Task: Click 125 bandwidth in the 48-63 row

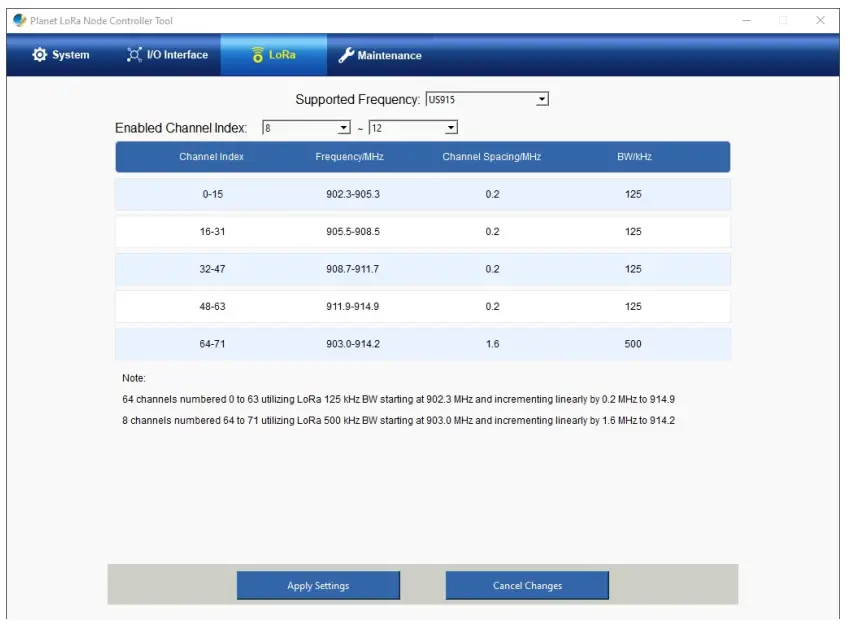Action: 633,306
